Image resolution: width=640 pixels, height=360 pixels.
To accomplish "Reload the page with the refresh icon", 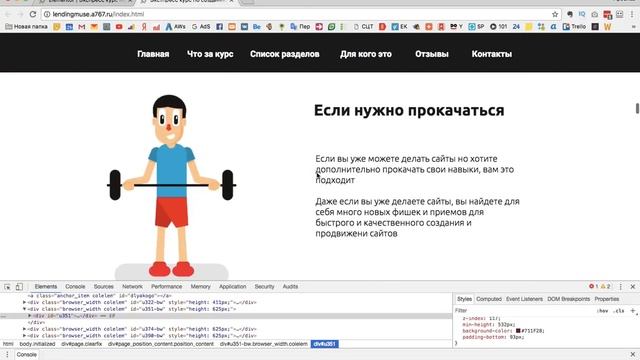I will click(33, 14).
